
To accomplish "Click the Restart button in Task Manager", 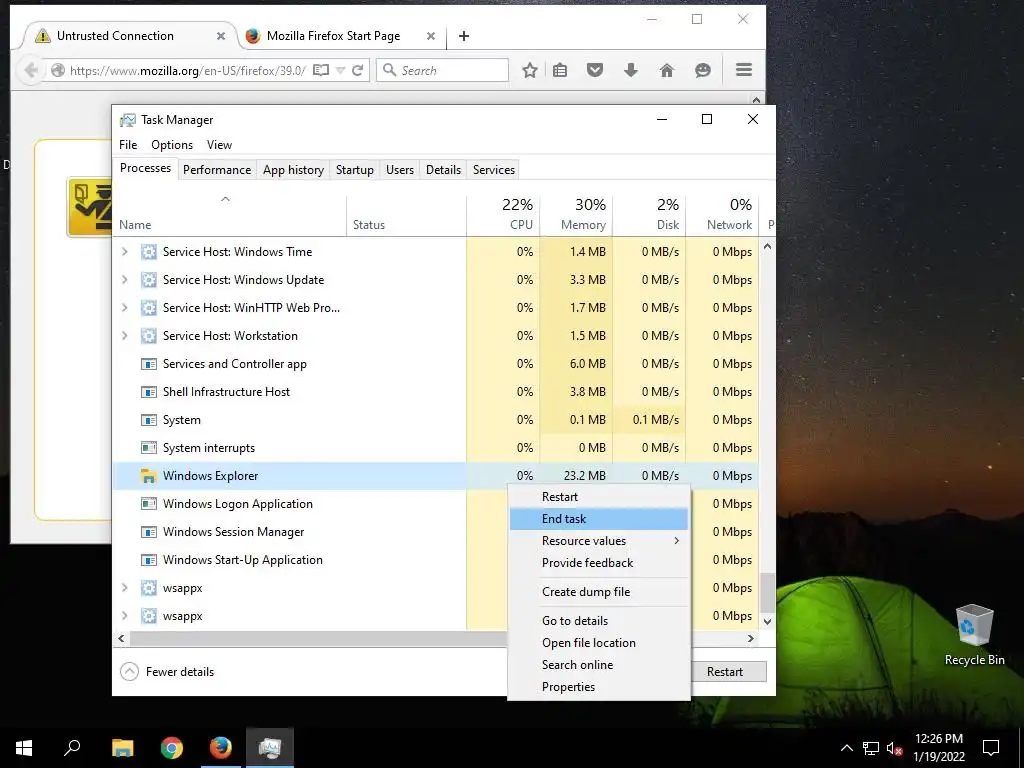I will point(725,671).
